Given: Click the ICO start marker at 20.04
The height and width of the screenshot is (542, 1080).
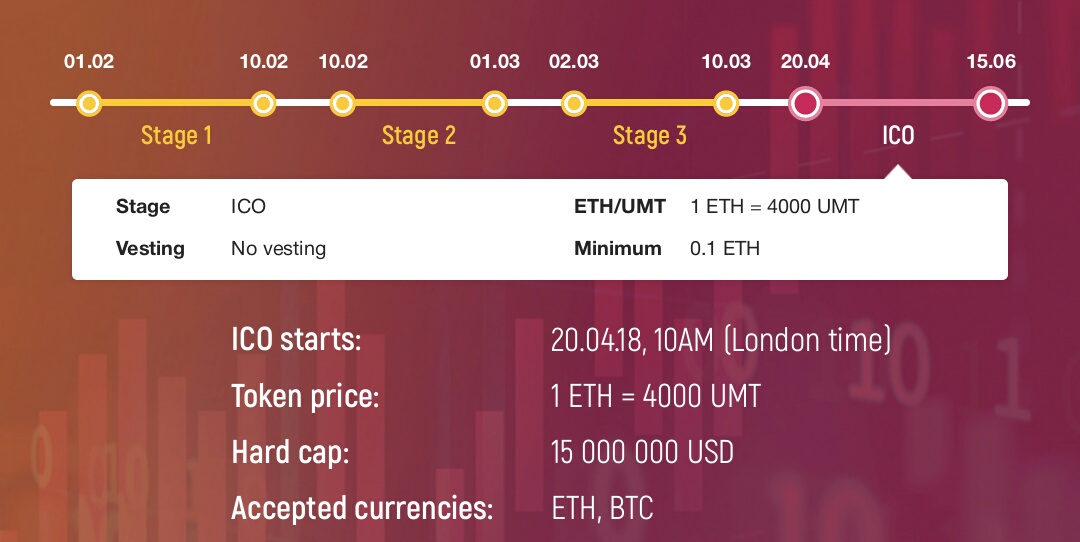Looking at the screenshot, I should 805,103.
